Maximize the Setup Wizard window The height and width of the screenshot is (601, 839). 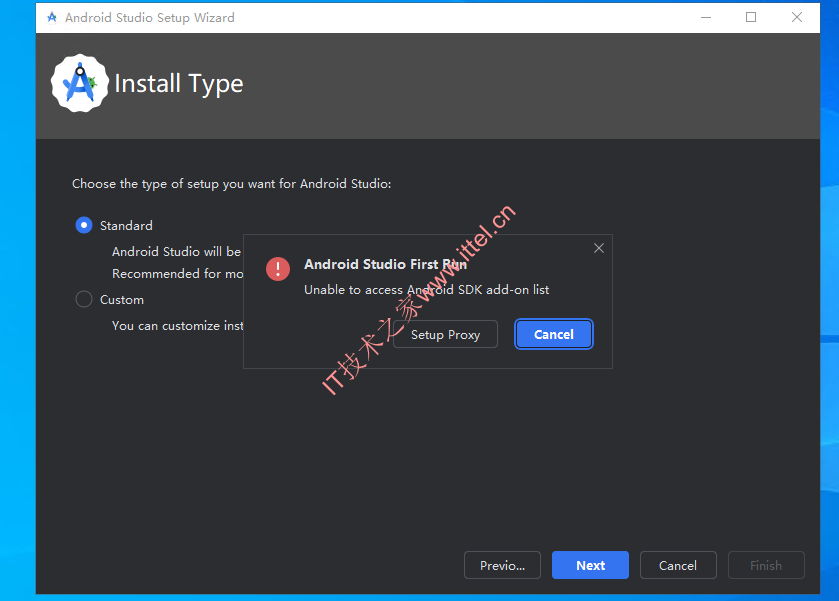[751, 18]
